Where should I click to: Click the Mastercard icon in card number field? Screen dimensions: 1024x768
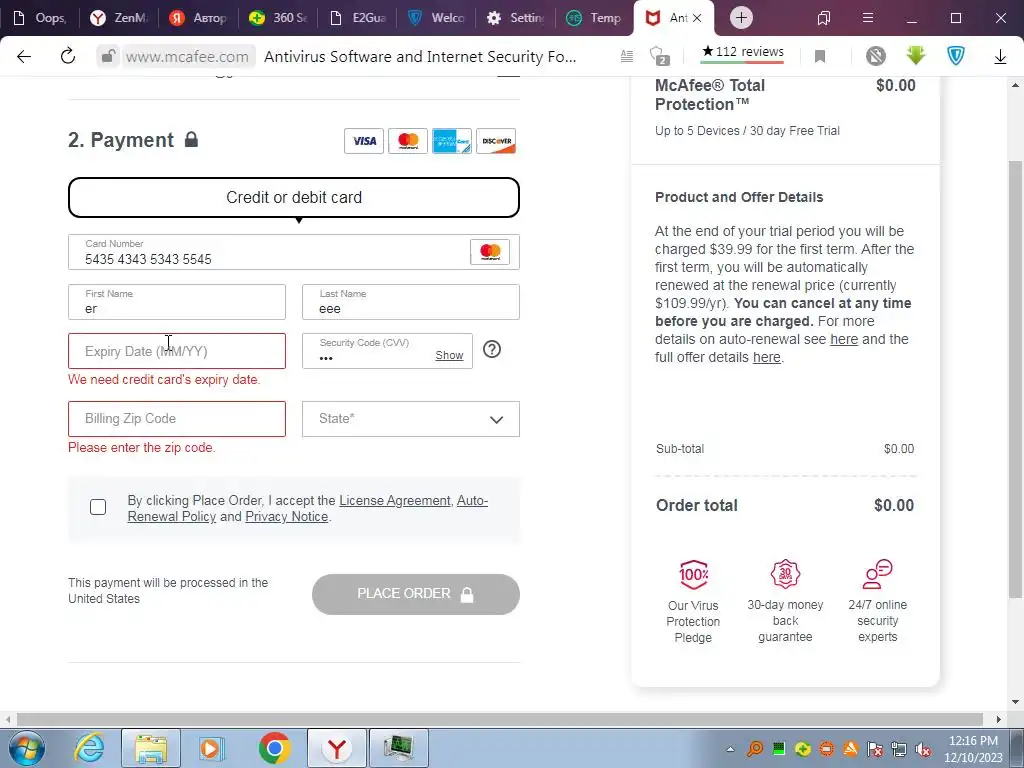pos(490,251)
